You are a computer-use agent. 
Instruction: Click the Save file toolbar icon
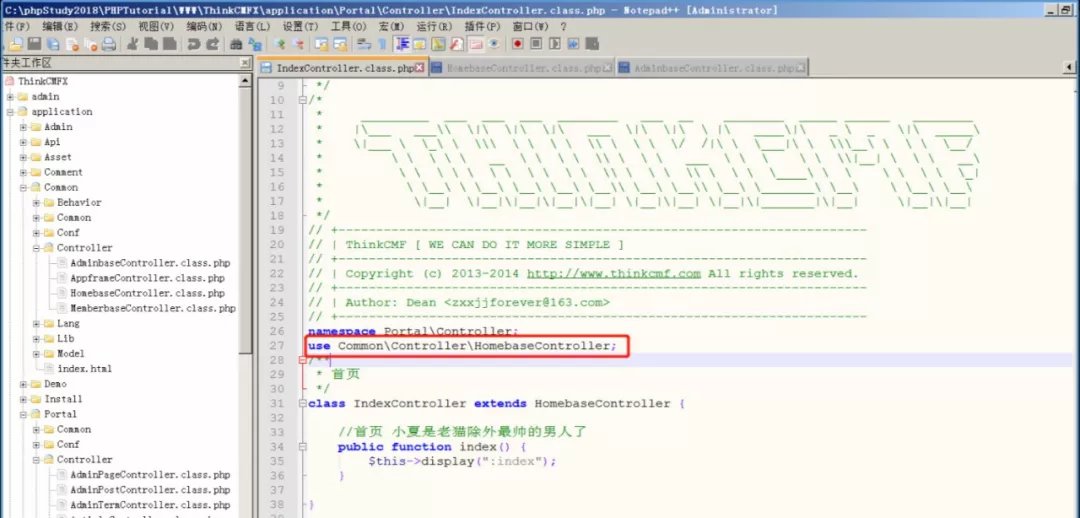[x=34, y=44]
